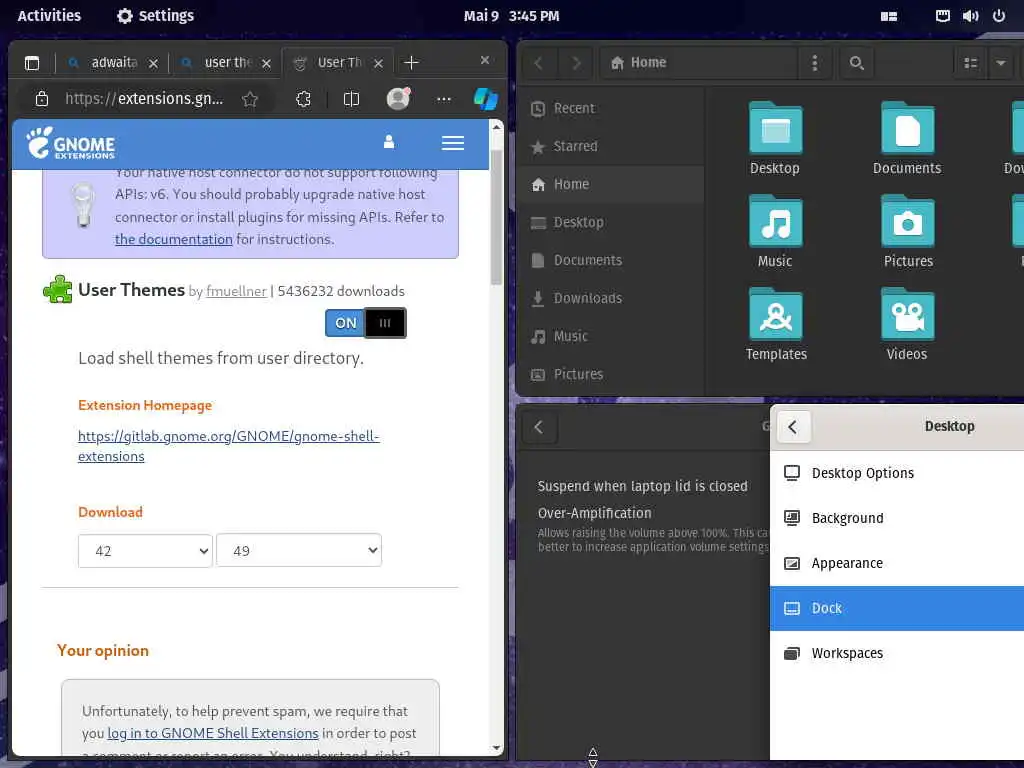Viewport: 1024px width, 768px height.
Task: Select Pictures in Files sidebar
Action: 610,374
